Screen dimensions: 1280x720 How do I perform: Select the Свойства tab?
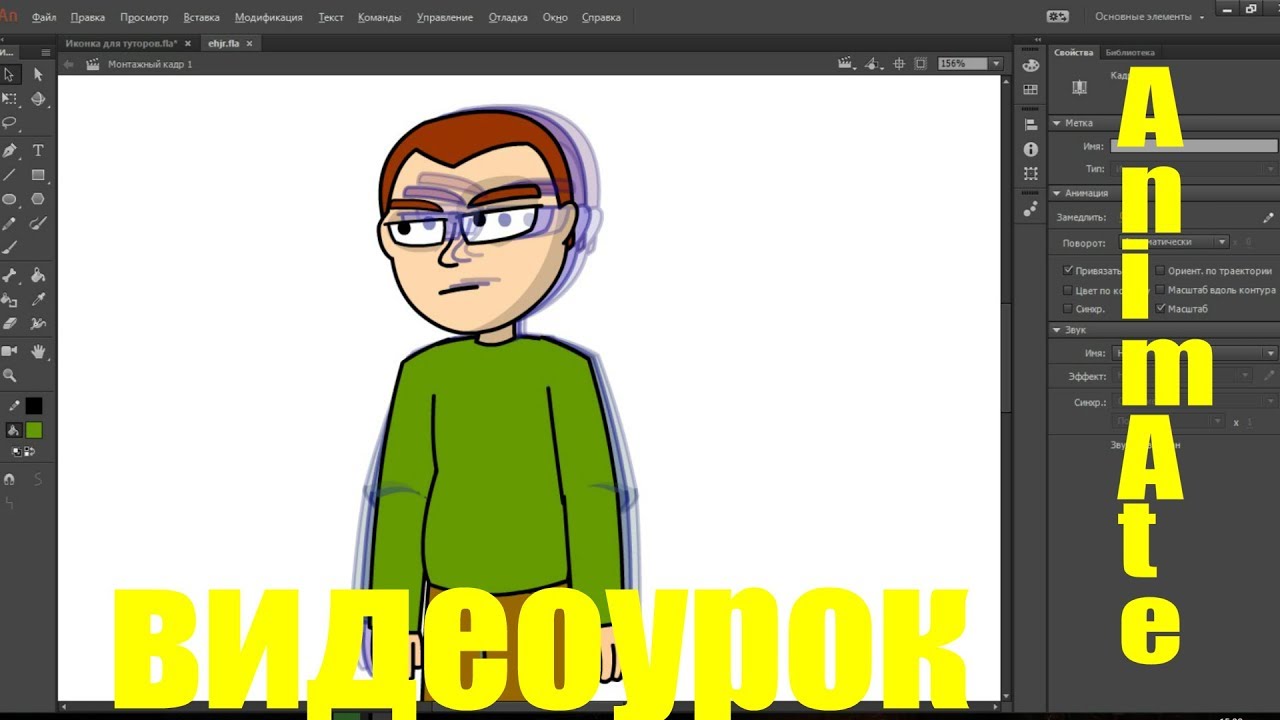coord(1073,52)
